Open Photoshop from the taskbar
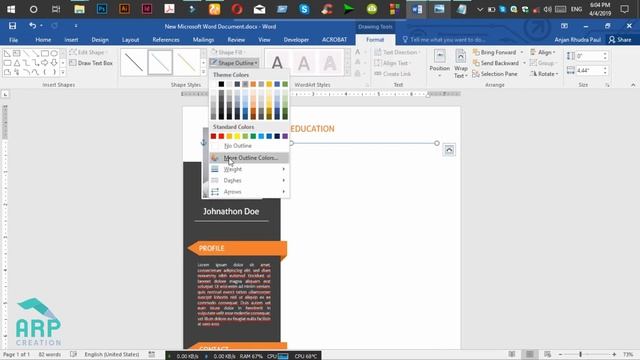Screen dimensions: 640x360 click(x=102, y=9)
